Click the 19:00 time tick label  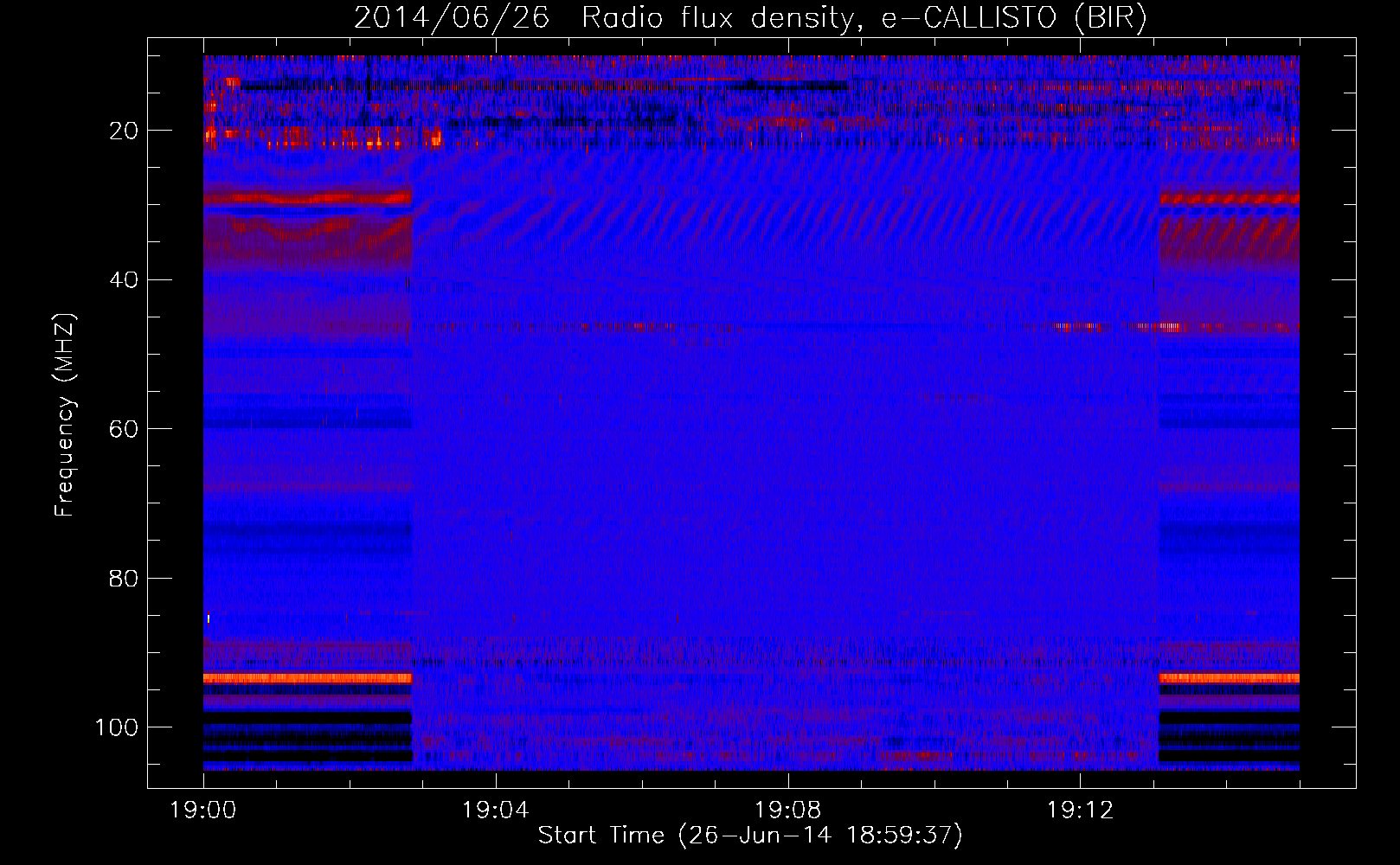pos(203,811)
